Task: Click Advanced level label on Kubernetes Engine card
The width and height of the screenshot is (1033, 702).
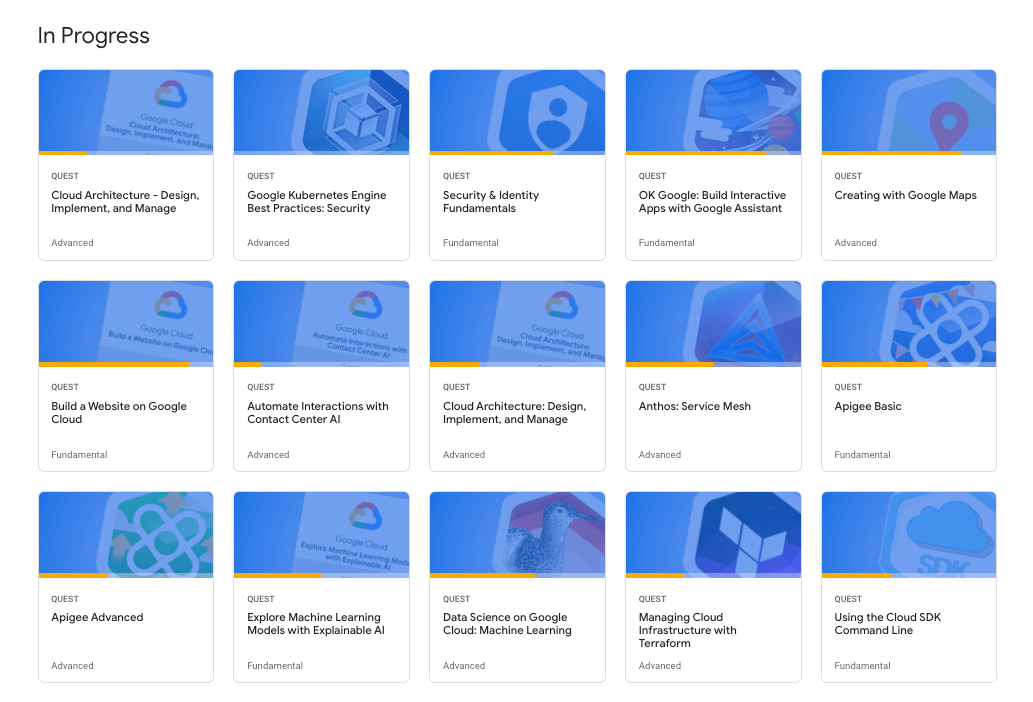Action: click(268, 243)
